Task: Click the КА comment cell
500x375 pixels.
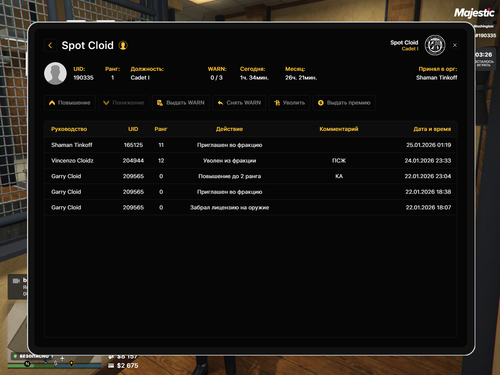Action: tap(339, 176)
